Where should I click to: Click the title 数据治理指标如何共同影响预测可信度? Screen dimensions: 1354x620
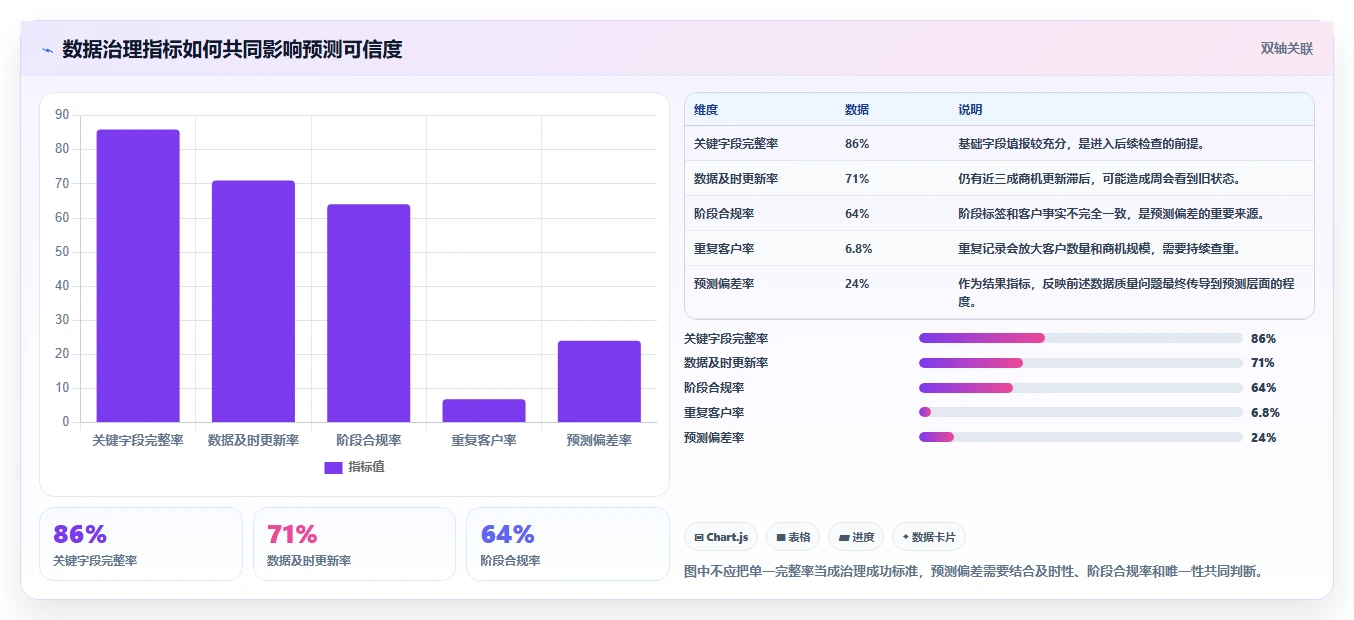click(232, 49)
